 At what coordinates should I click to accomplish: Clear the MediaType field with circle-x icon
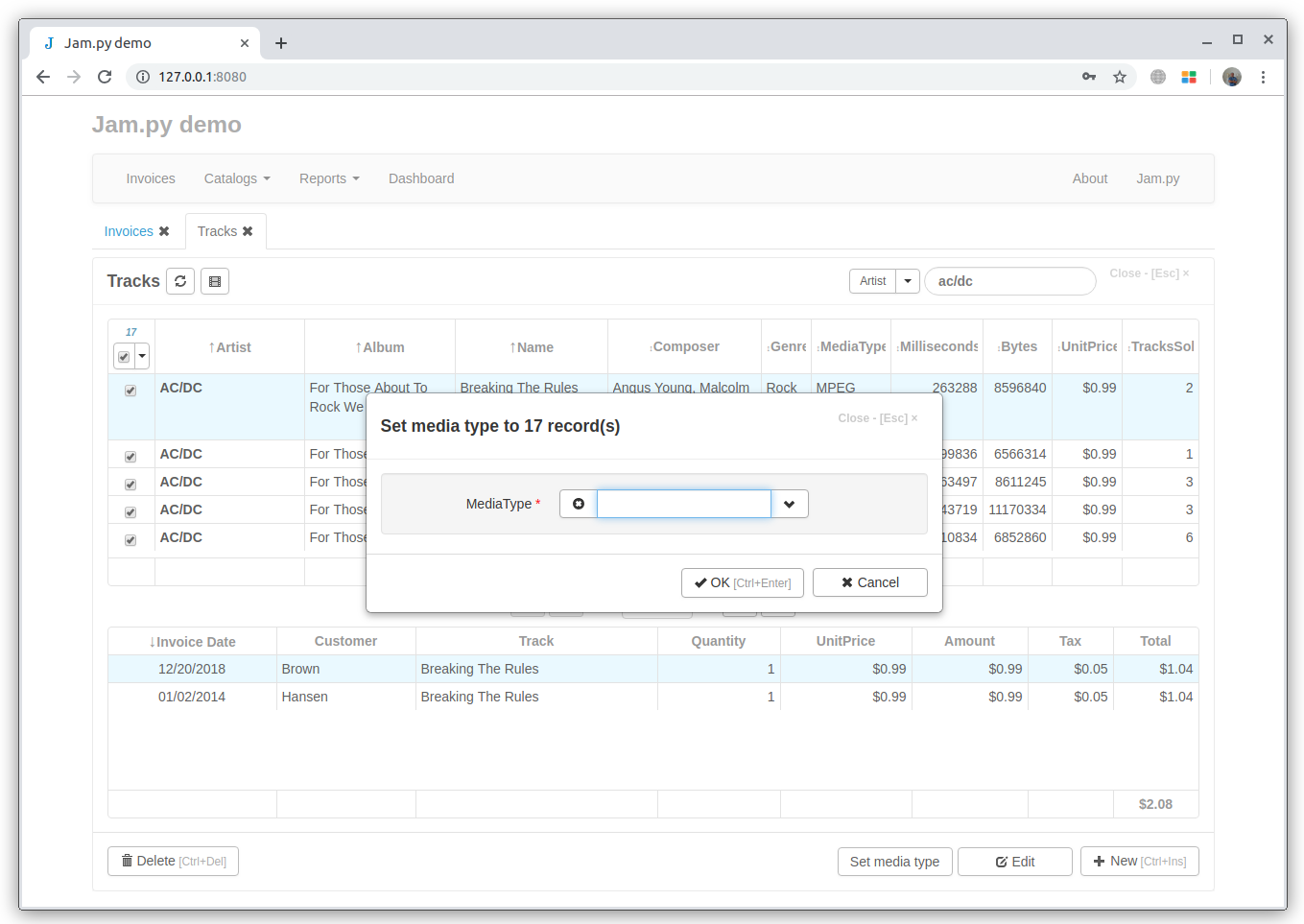point(579,504)
